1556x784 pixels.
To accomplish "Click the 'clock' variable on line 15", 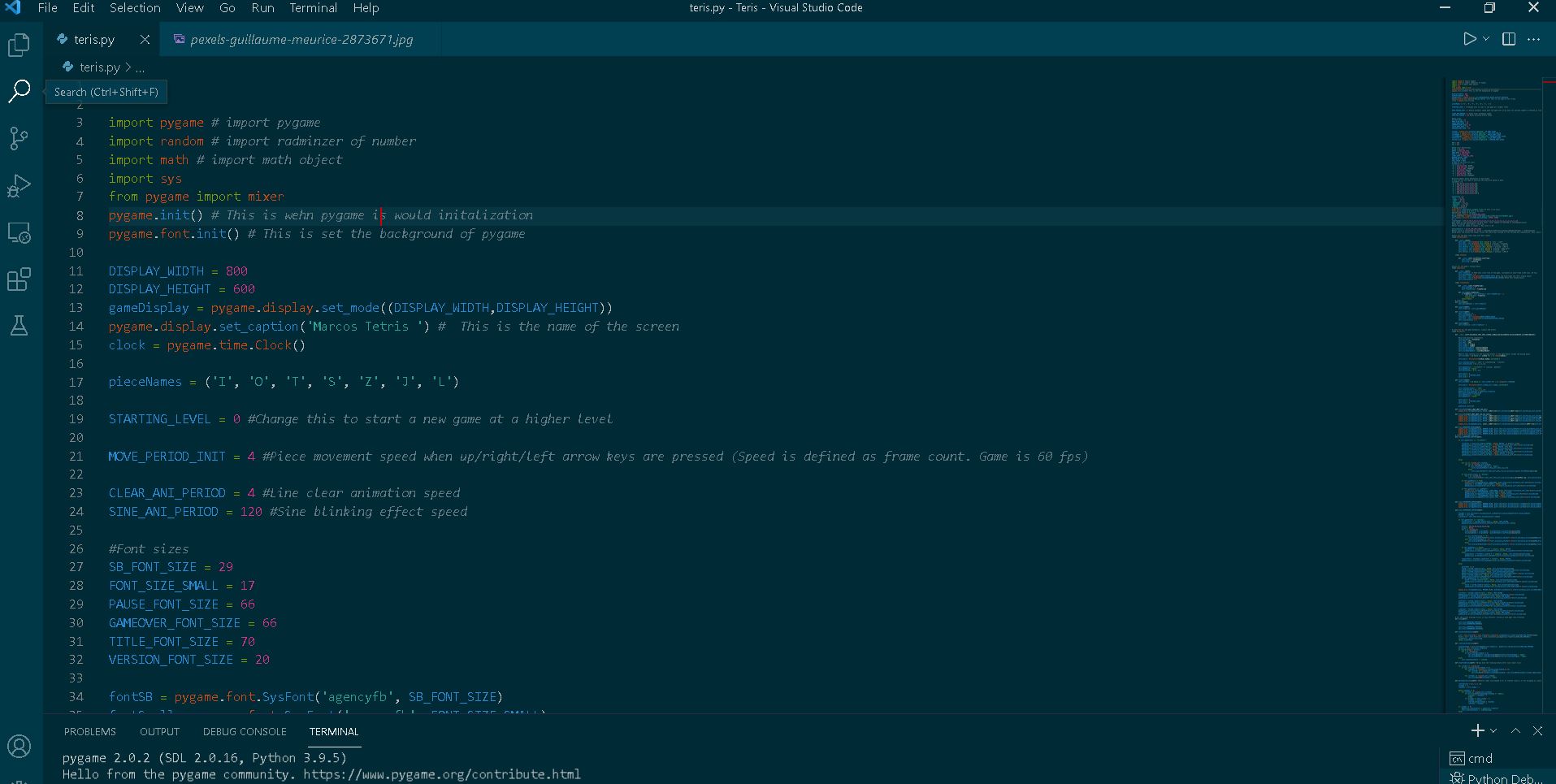I will click(x=127, y=345).
